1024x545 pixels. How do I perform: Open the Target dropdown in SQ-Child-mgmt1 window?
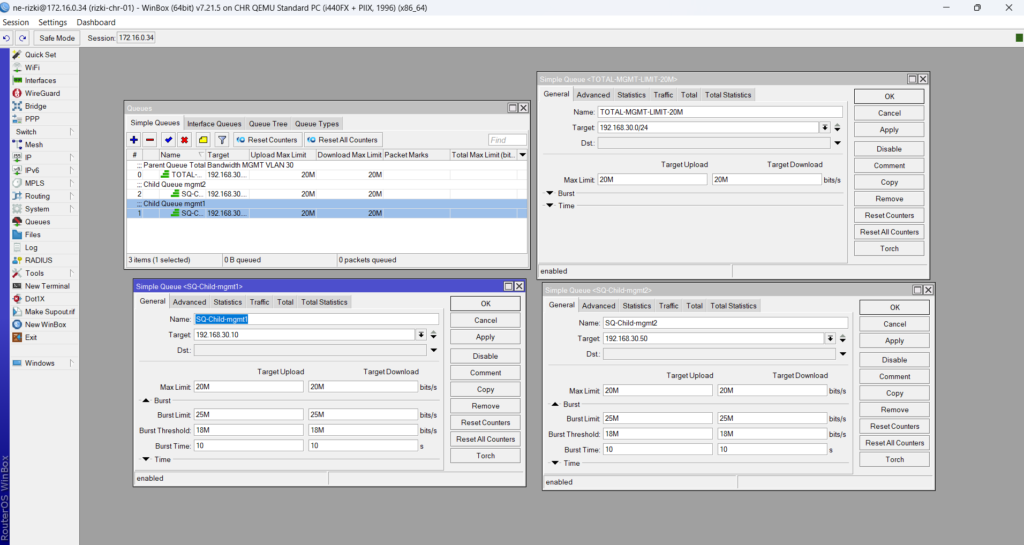coord(421,335)
